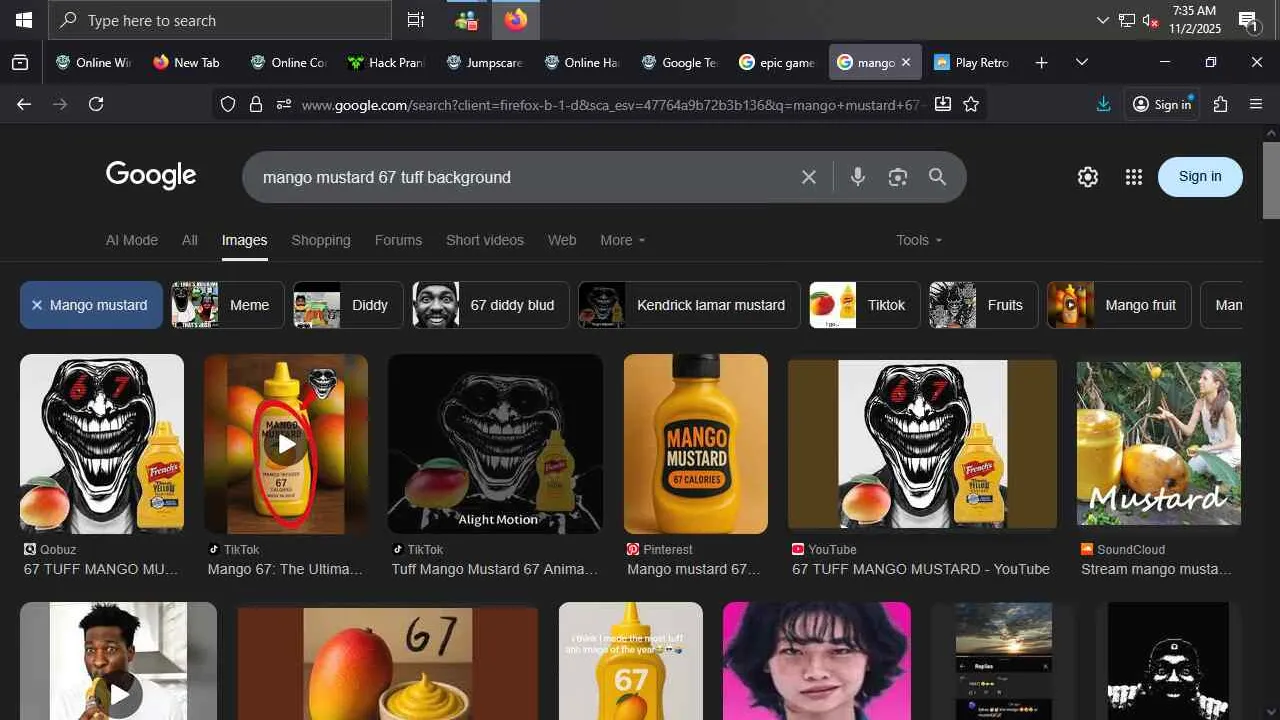Remove the Mango mustard filter chip
The width and height of the screenshot is (1280, 720).
[x=91, y=305]
